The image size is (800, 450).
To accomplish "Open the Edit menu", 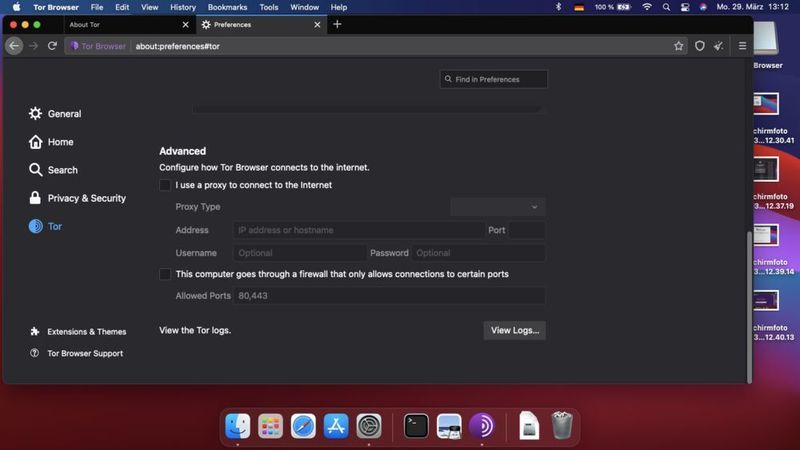I will click(x=122, y=7).
